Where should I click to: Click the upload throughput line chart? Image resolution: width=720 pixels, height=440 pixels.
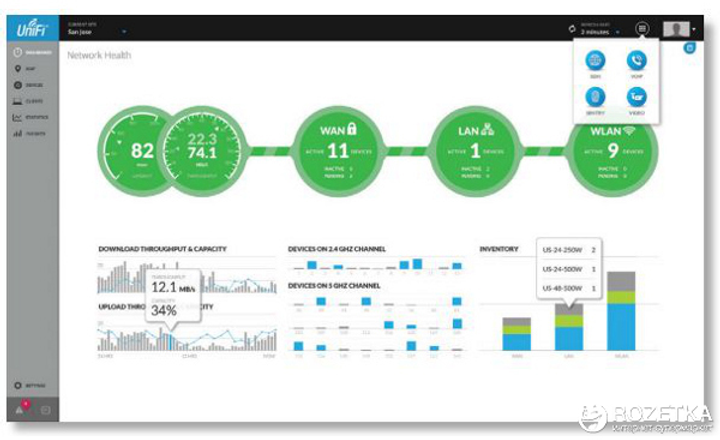[186, 337]
